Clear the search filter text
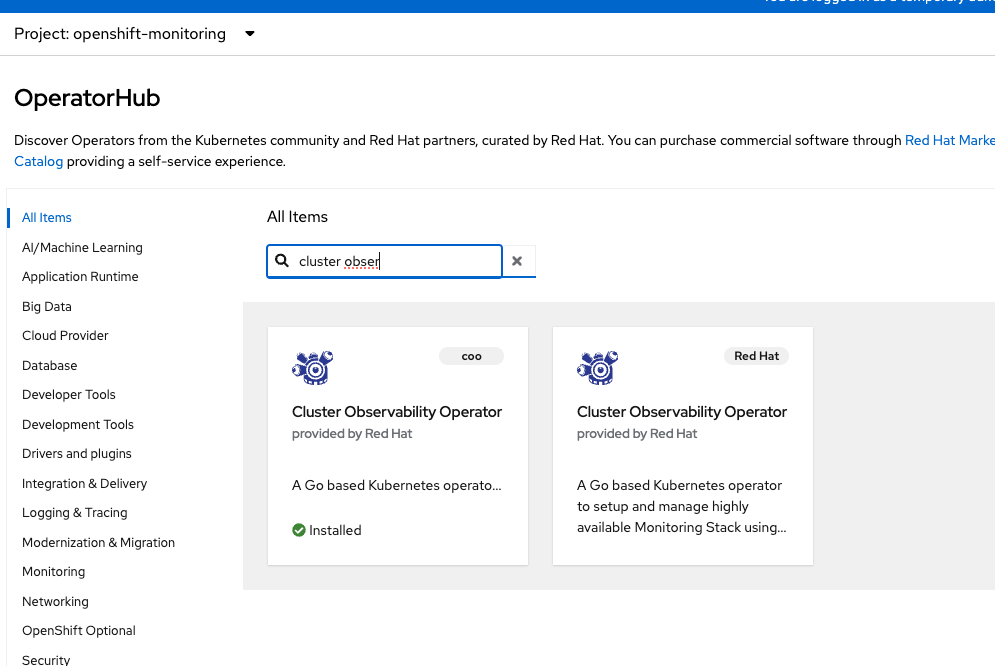 [517, 261]
